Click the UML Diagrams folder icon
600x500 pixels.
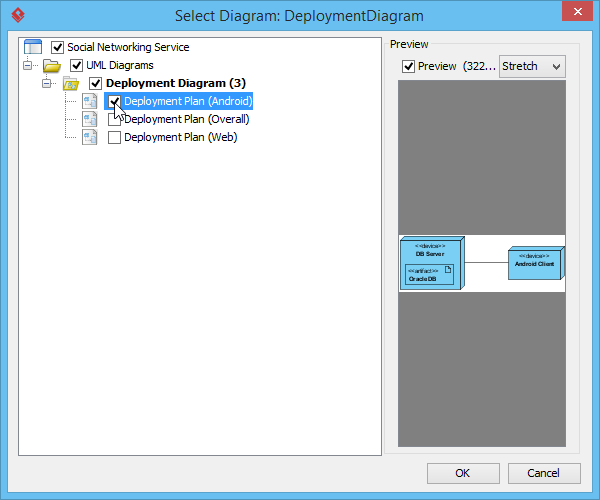coord(52,65)
